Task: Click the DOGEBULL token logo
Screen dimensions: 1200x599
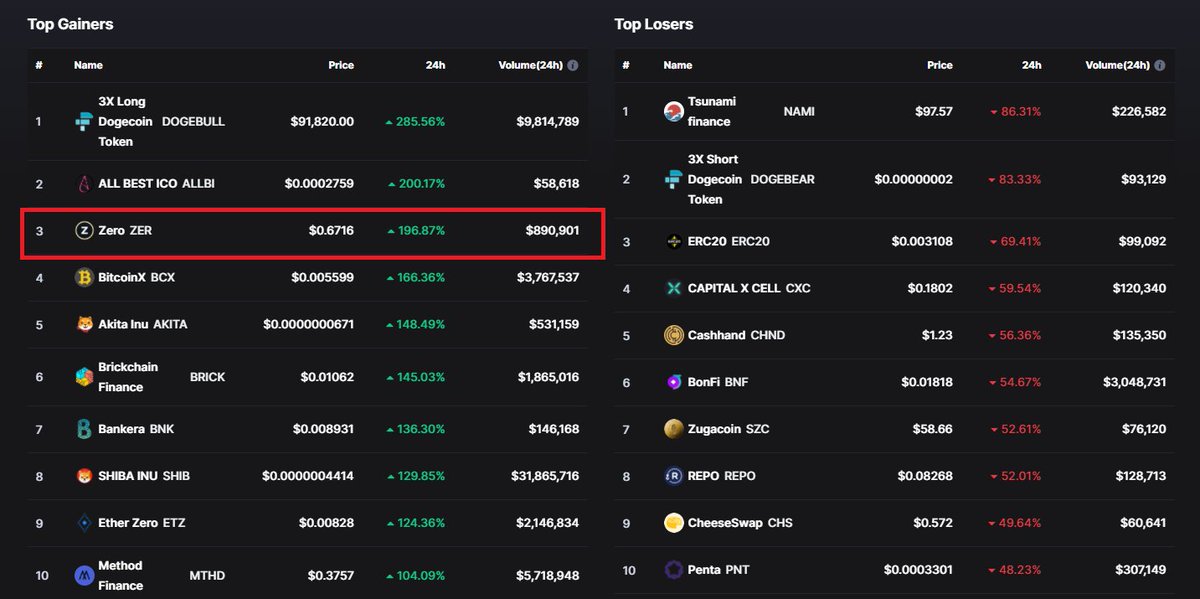Action: click(x=82, y=121)
